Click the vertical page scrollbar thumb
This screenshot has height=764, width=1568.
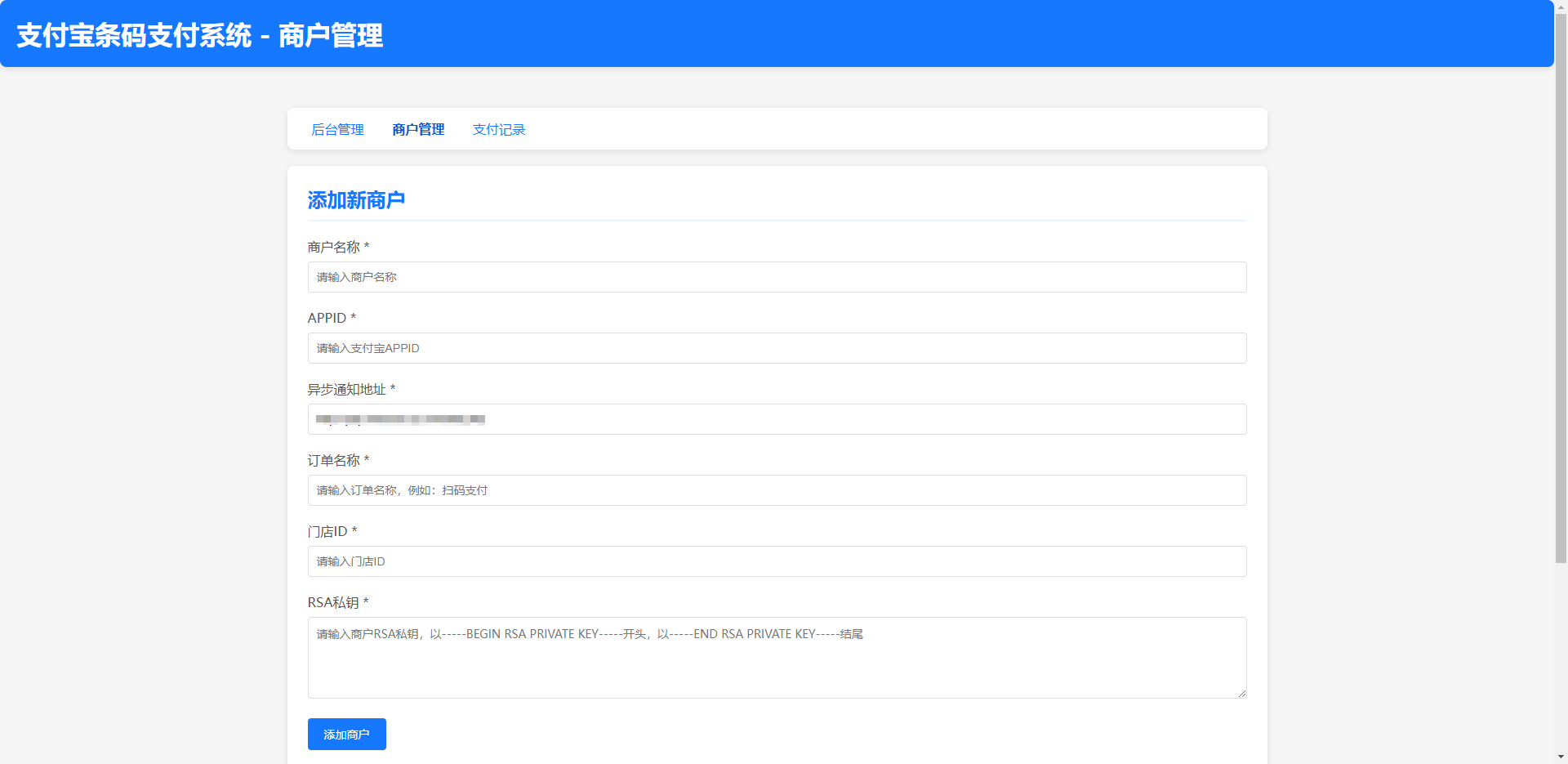pos(1561,286)
